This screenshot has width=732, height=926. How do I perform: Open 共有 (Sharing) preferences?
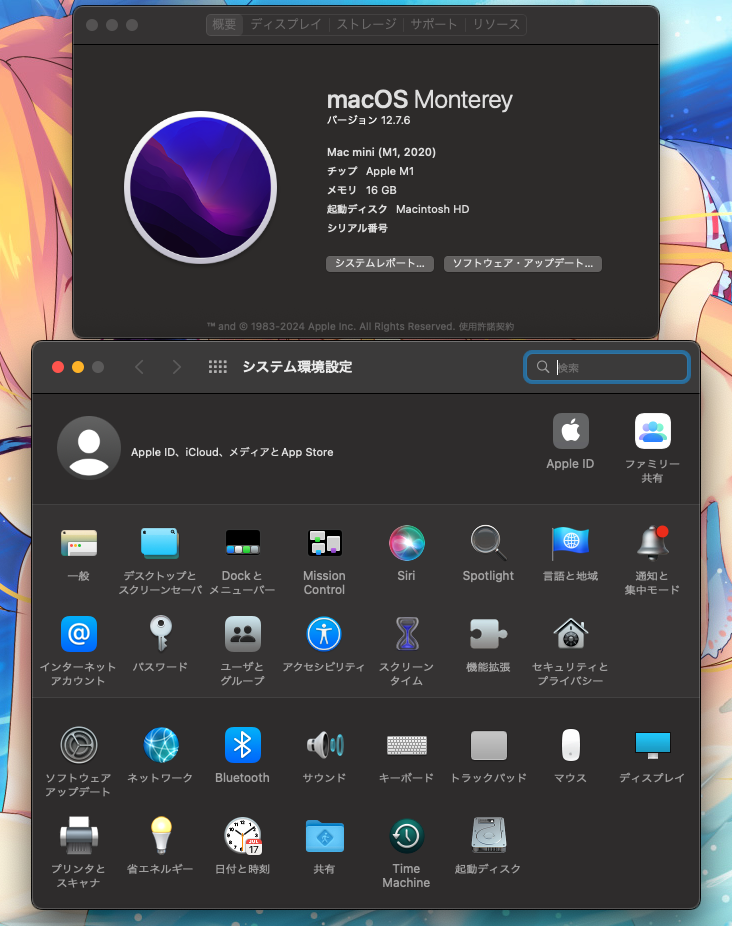(324, 836)
